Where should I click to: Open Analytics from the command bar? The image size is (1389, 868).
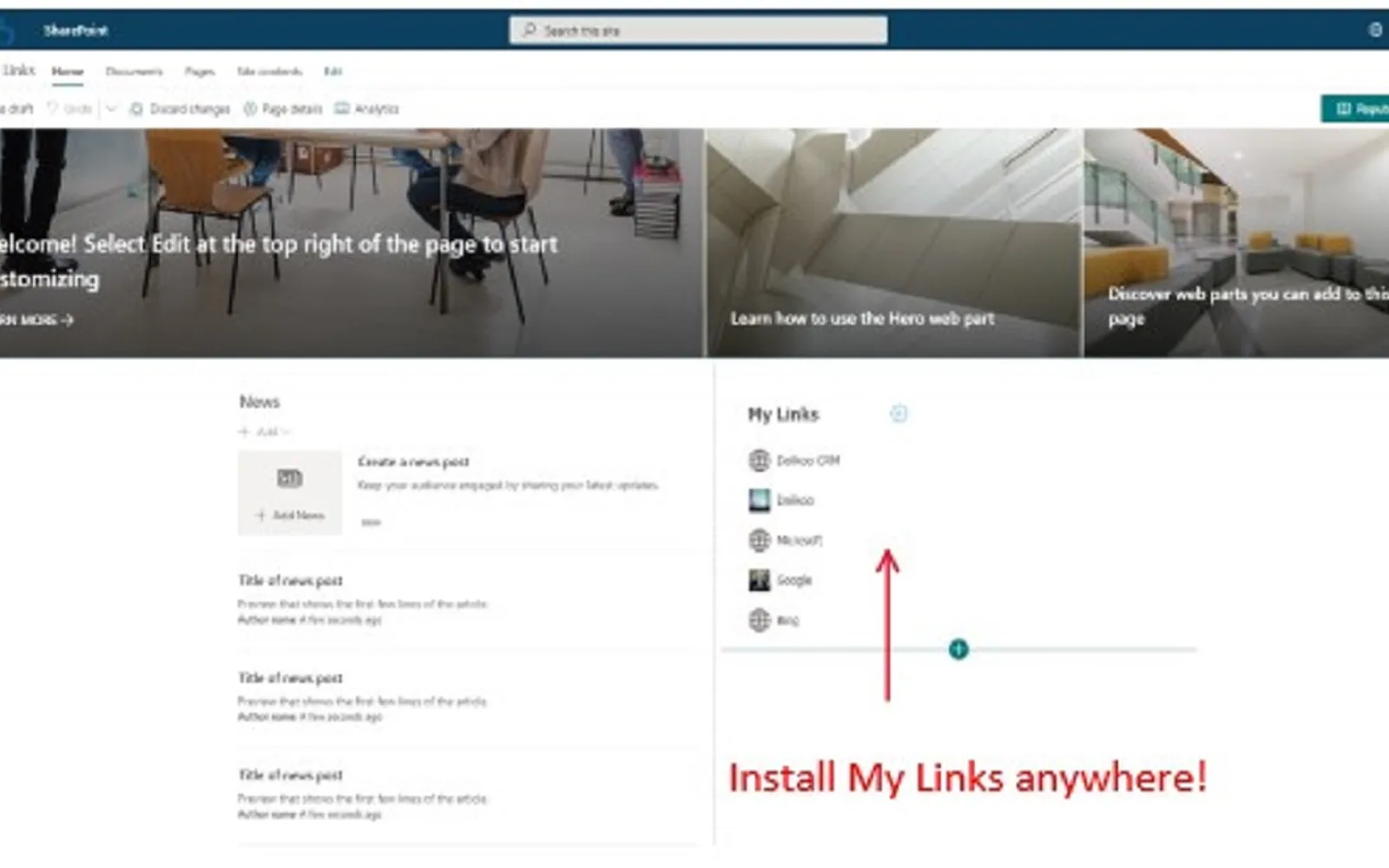click(377, 108)
